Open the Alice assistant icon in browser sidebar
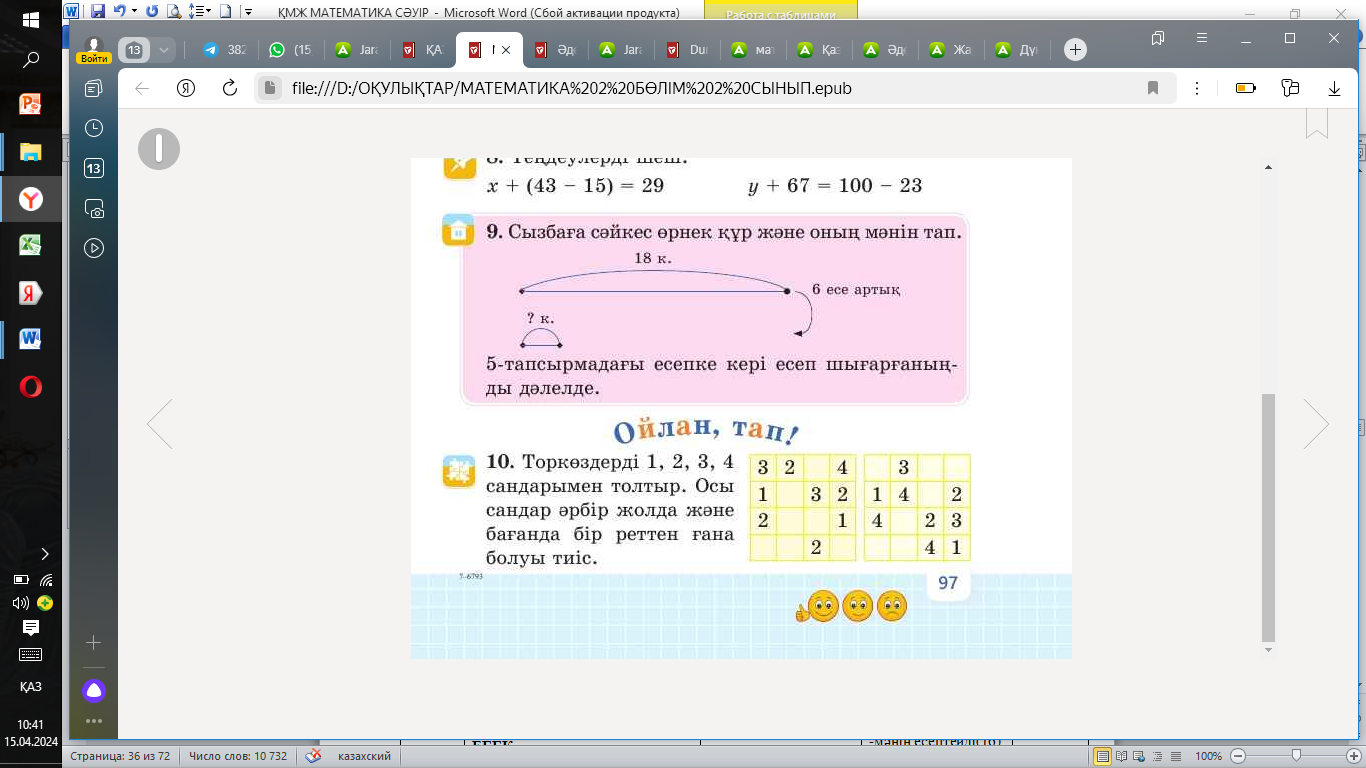Image resolution: width=1366 pixels, height=768 pixels. (x=94, y=690)
